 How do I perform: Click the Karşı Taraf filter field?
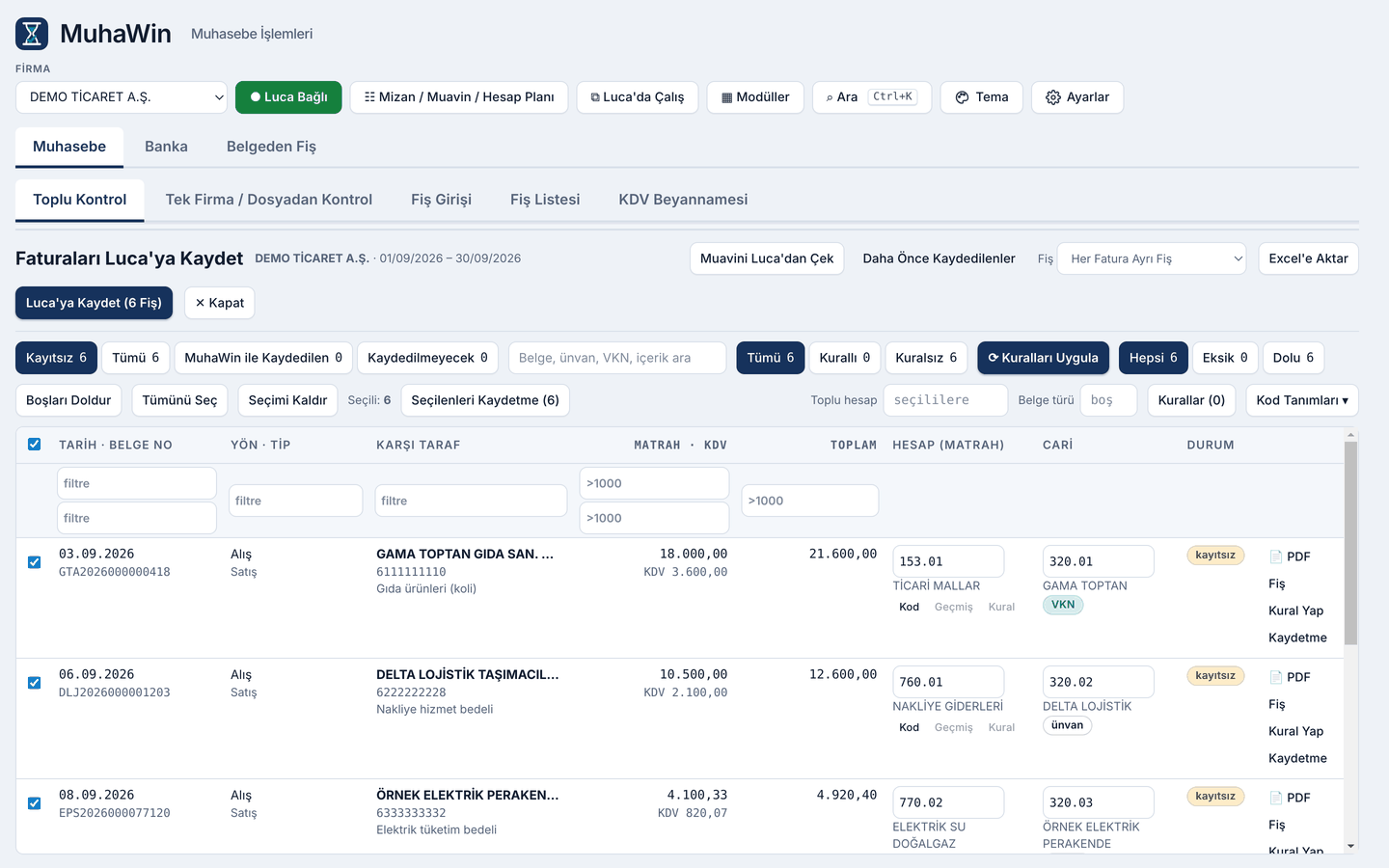[471, 501]
